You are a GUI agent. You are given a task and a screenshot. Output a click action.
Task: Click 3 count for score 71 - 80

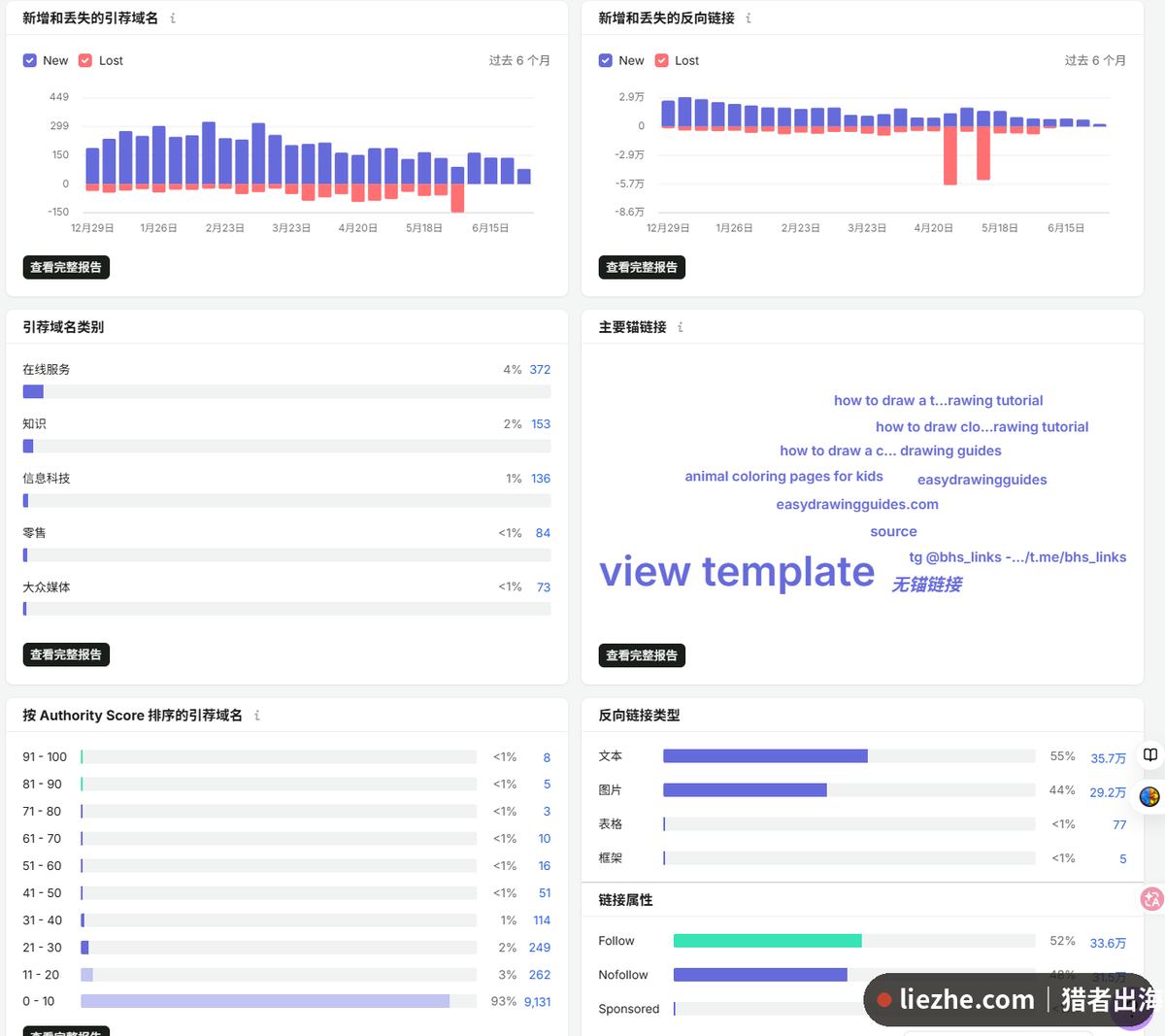pyautogui.click(x=547, y=812)
